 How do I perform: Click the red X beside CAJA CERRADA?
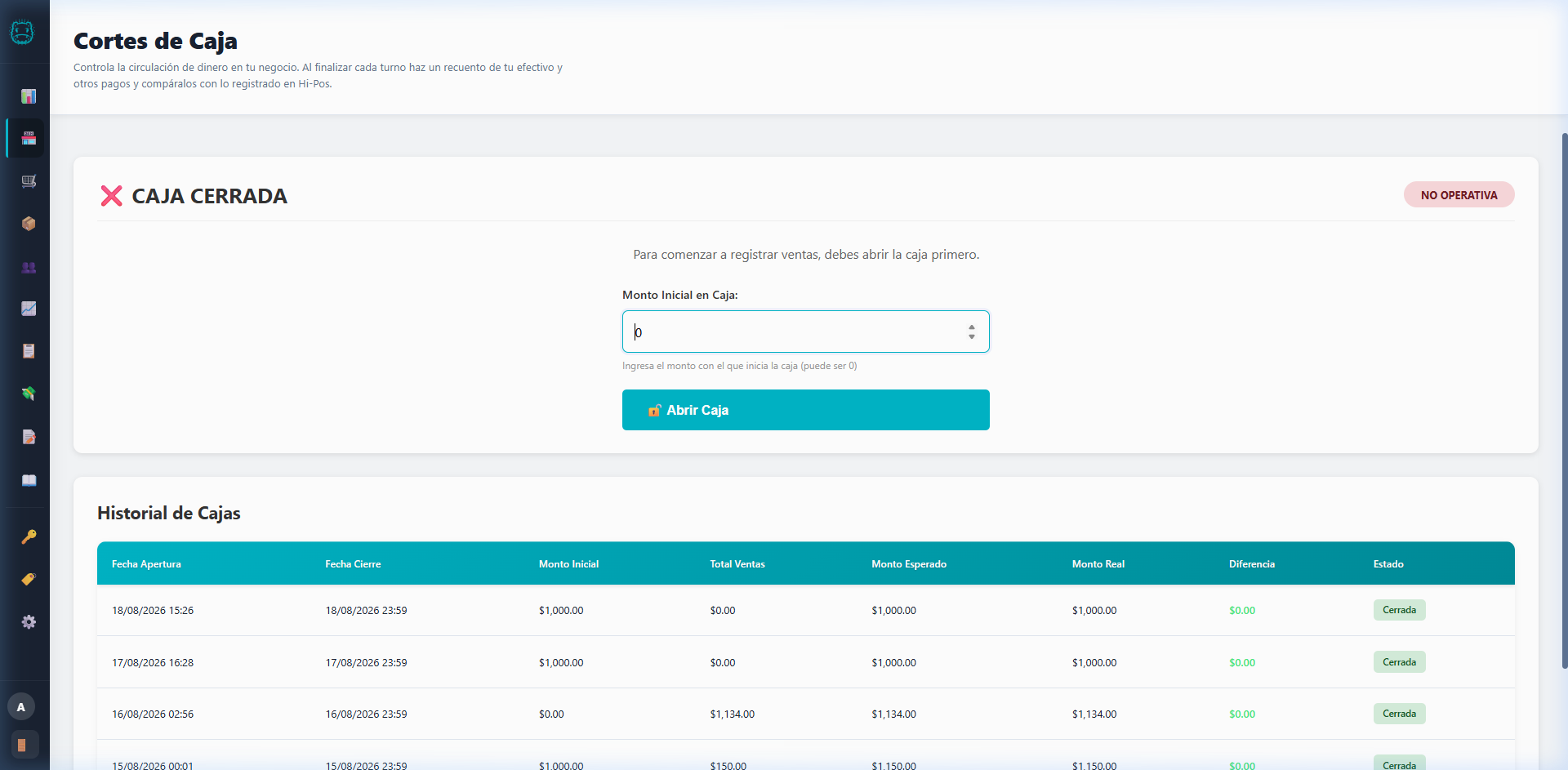111,196
